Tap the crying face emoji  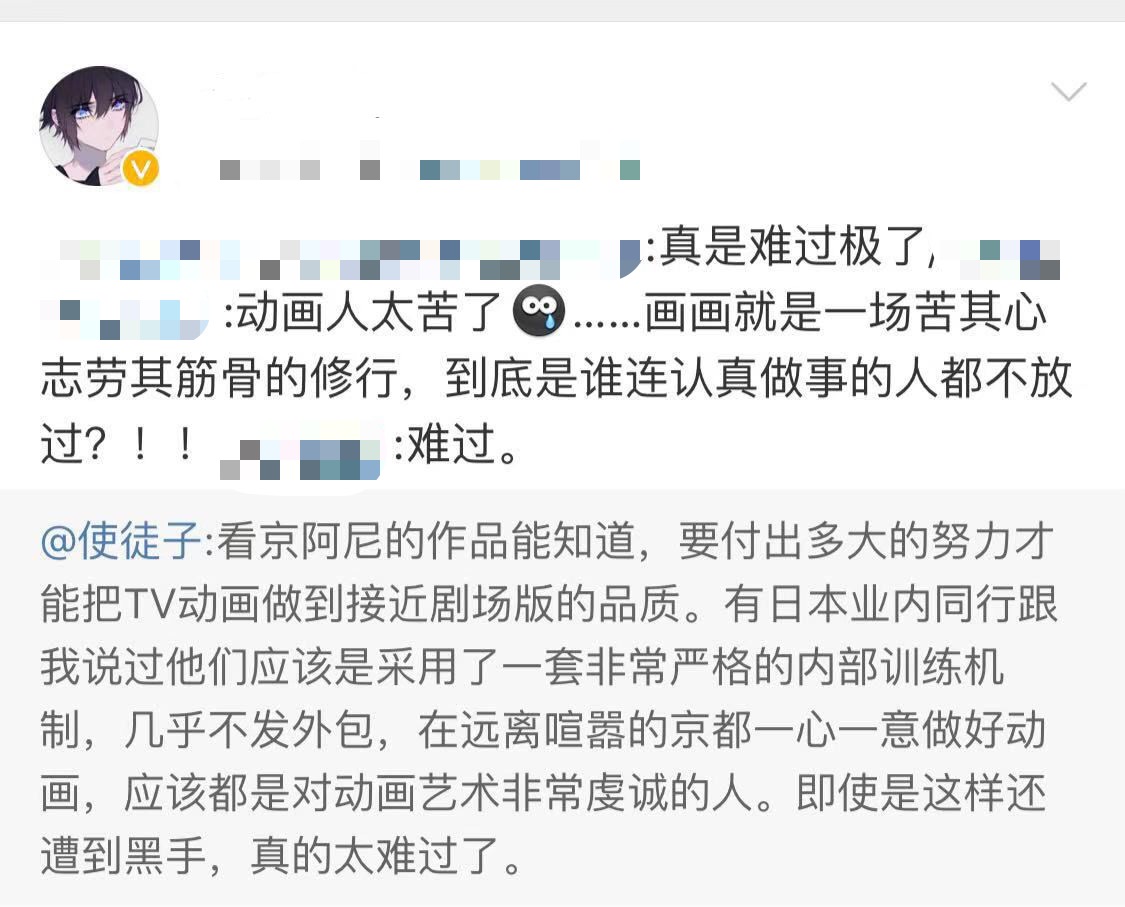(540, 311)
